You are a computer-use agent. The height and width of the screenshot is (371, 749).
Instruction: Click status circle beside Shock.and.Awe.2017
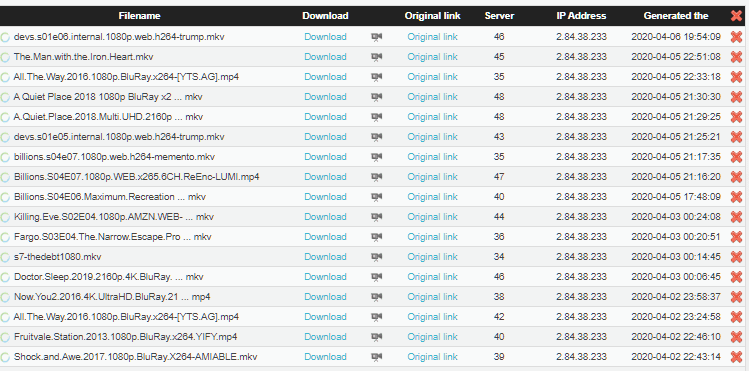(x=5, y=358)
